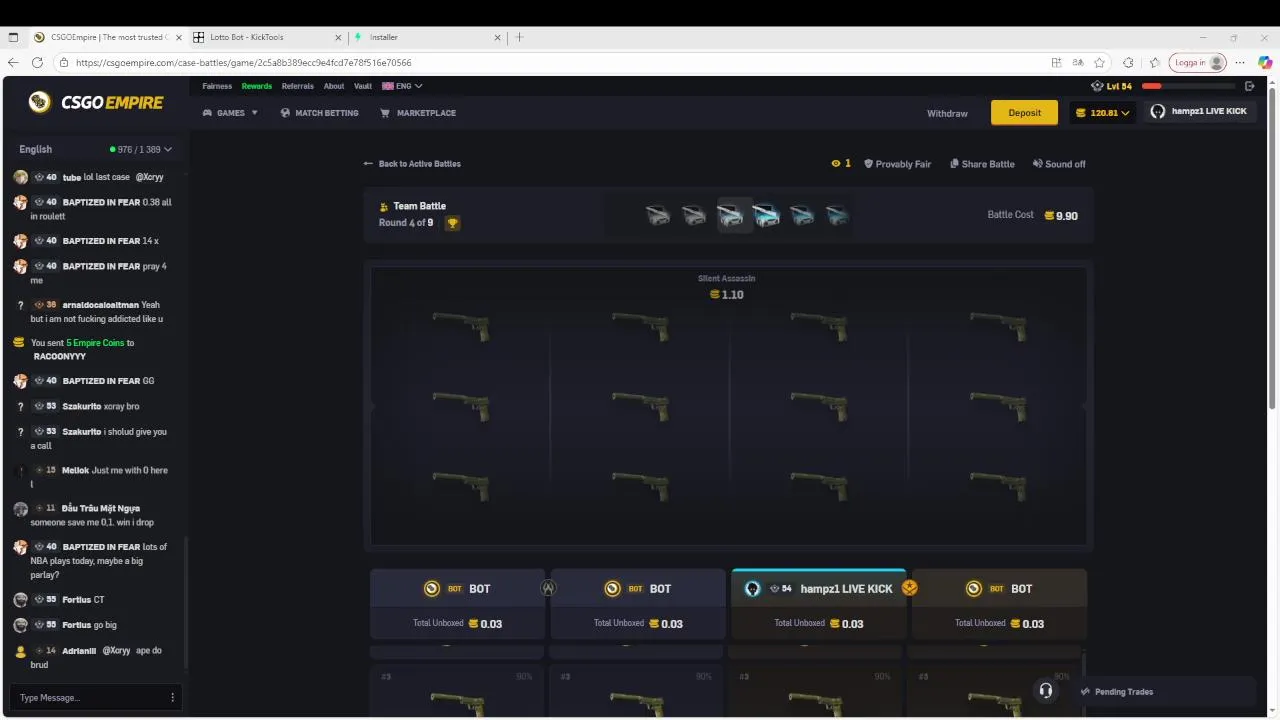This screenshot has height=720, width=1280.
Task: Click the Battle Cost 9.90 value
Action: (1061, 216)
